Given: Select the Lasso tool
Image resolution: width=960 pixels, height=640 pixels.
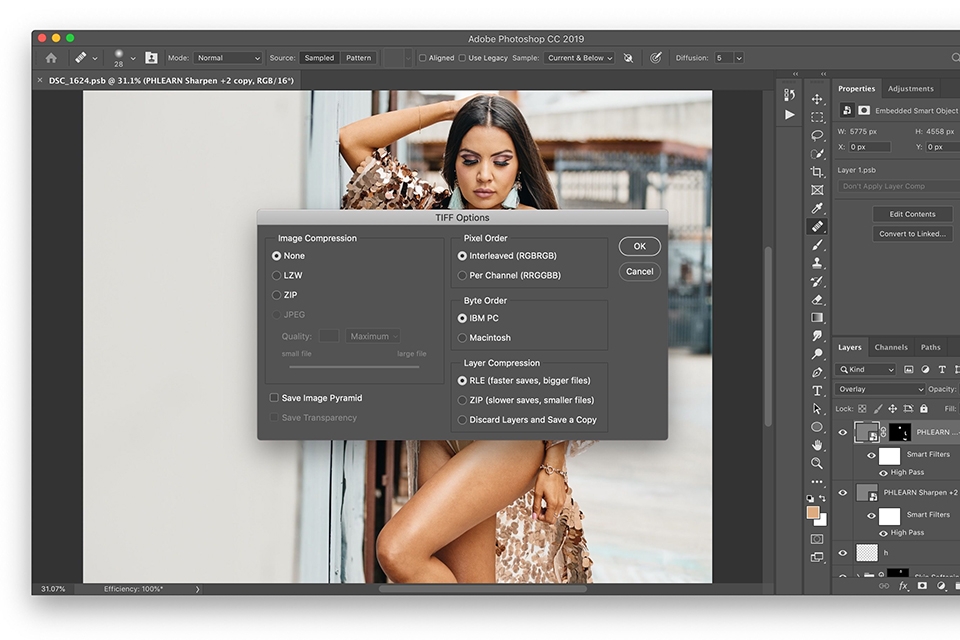Looking at the screenshot, I should tap(817, 135).
